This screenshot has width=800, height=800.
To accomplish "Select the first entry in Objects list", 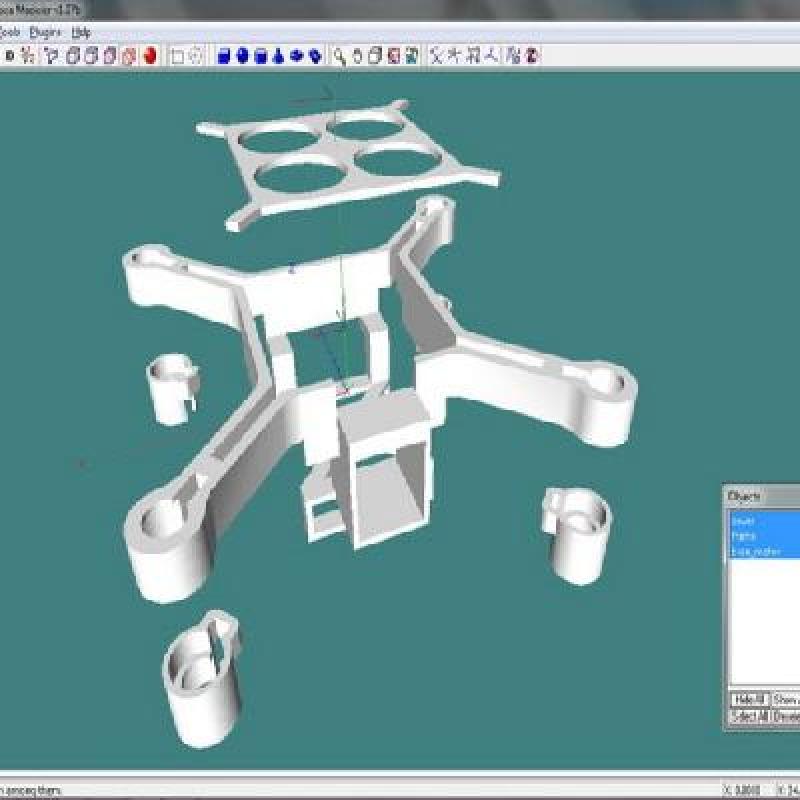I will (x=743, y=521).
